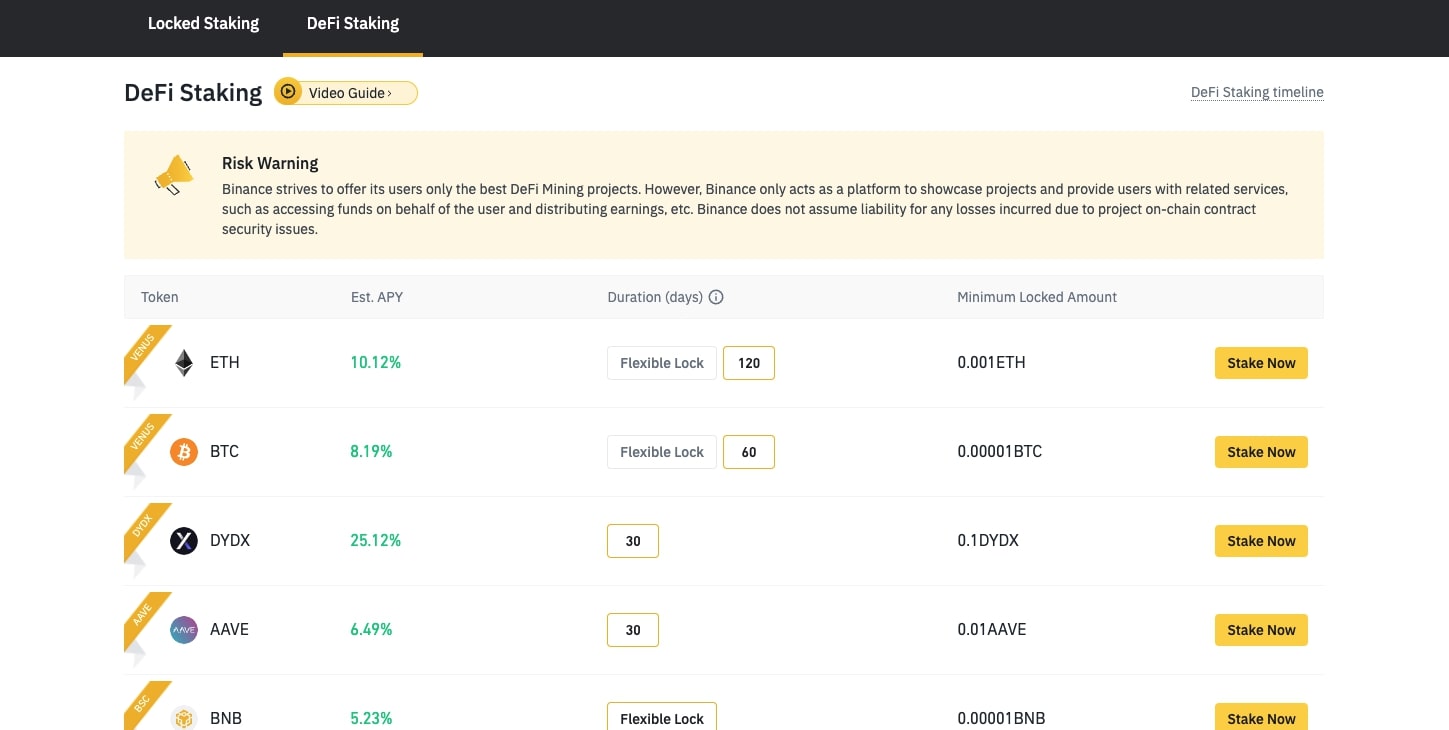The image size is (1449, 730).
Task: Click the 5.23% APY value
Action: coord(371,718)
